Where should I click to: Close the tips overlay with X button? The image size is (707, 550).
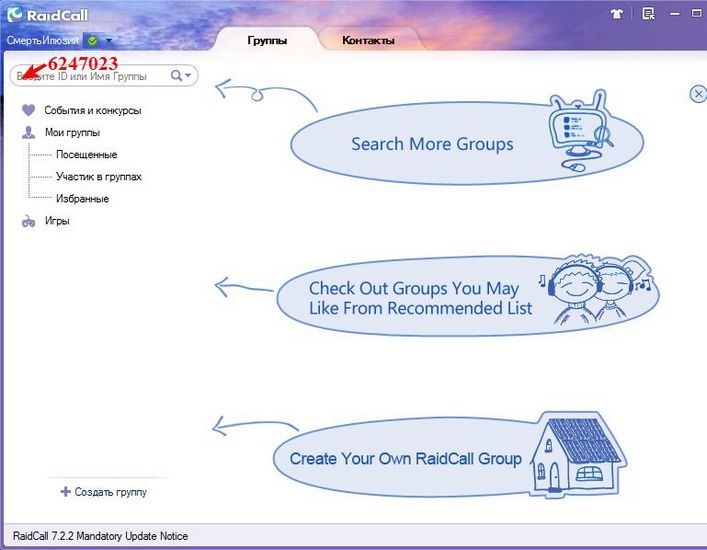click(x=698, y=94)
